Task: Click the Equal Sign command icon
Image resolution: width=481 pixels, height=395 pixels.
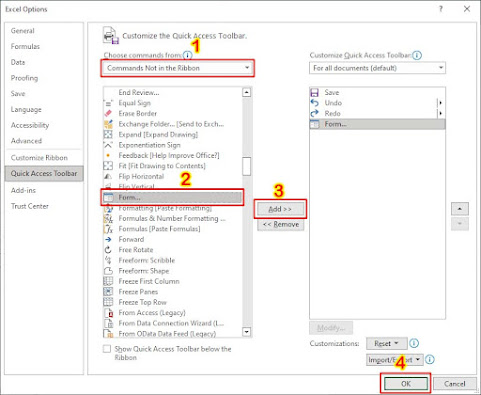Action: pyautogui.click(x=108, y=103)
